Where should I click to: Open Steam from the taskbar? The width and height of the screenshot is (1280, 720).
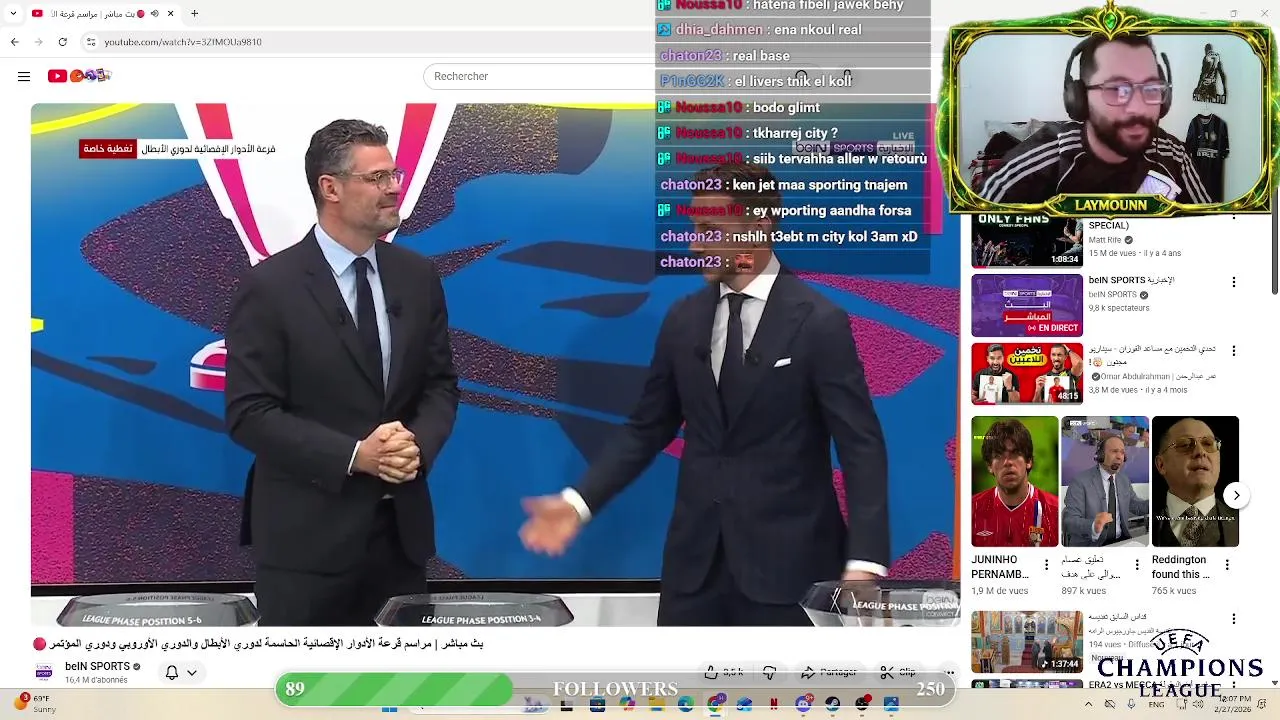coord(832,705)
